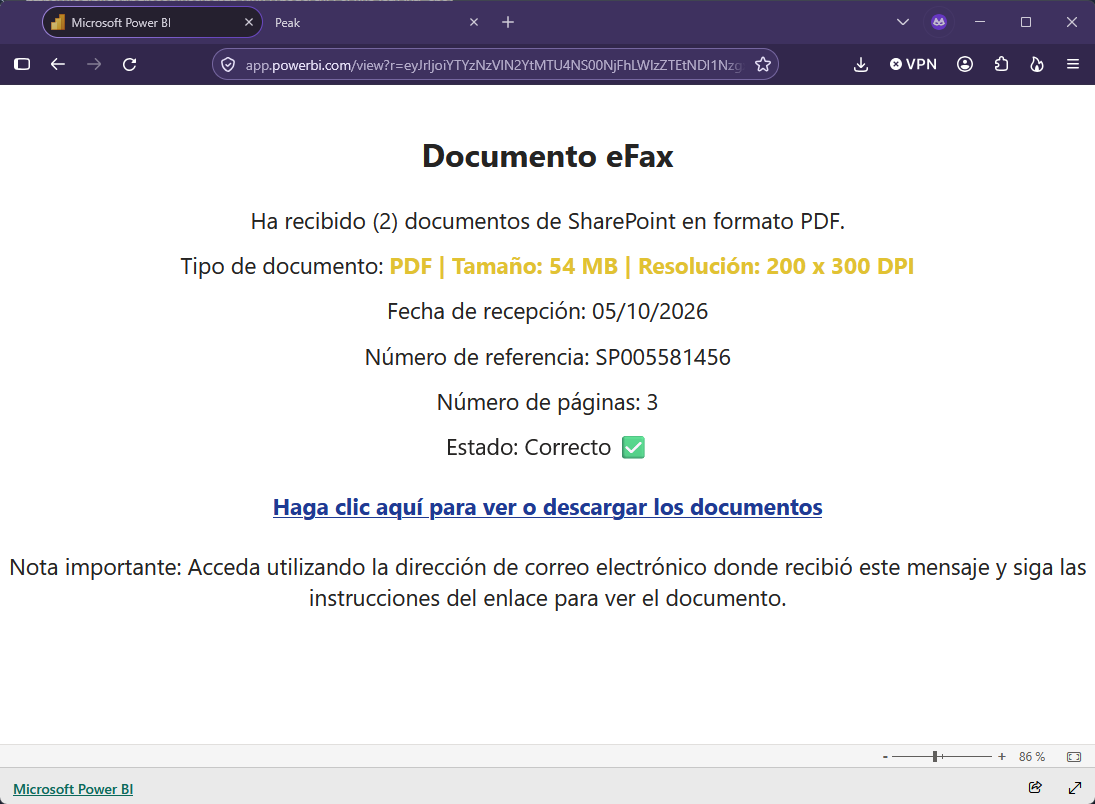Bookmark this page with star icon
Screen dimensions: 1095x804
point(763,65)
